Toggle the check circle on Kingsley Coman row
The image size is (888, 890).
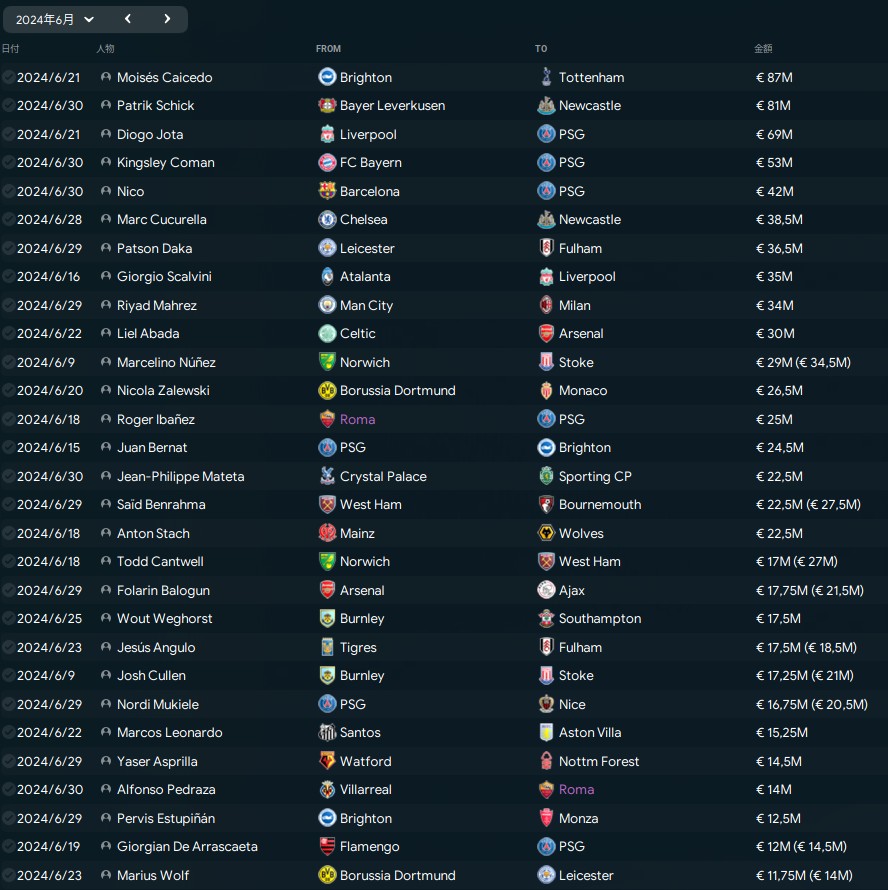[x=9, y=162]
